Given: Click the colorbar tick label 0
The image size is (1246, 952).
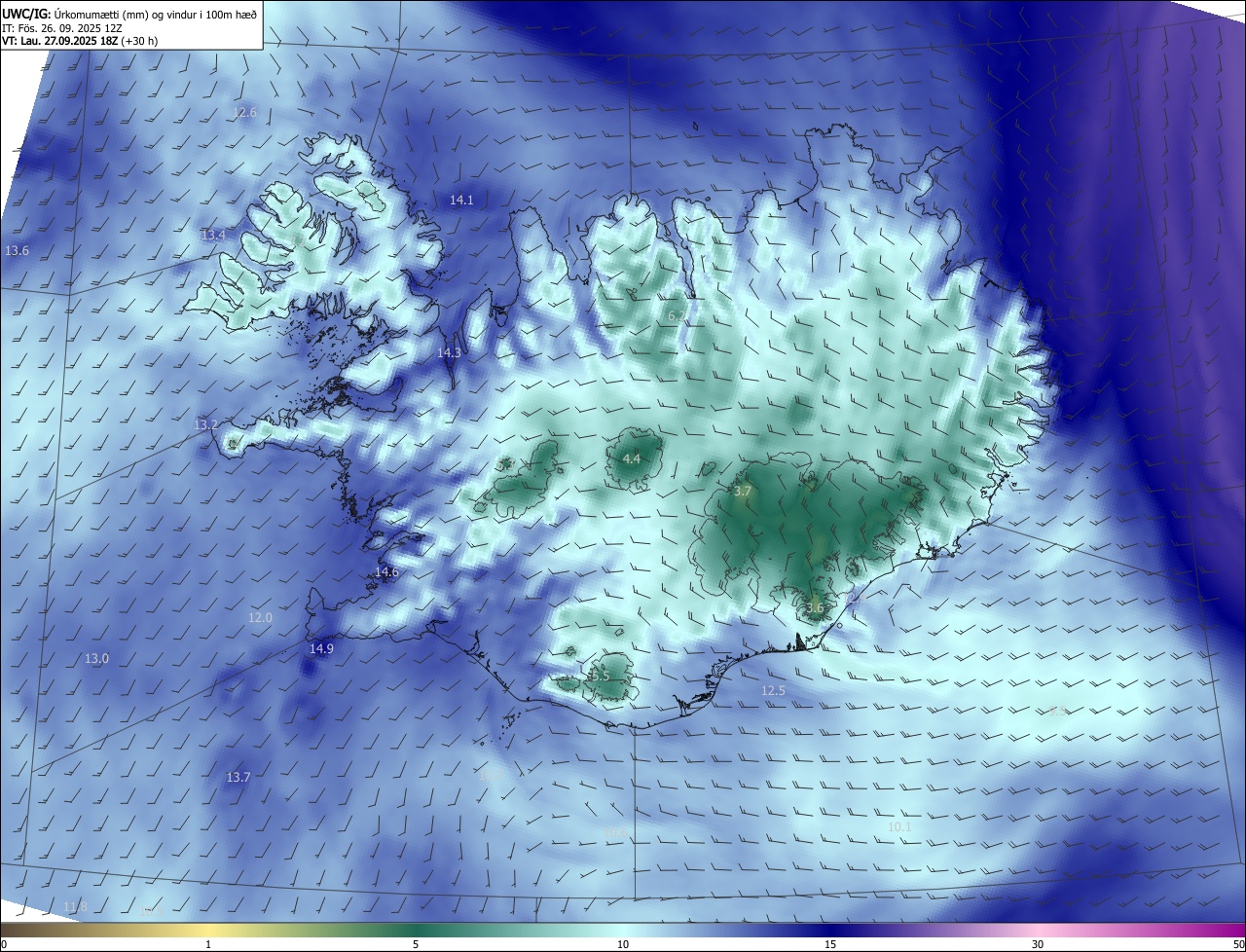Looking at the screenshot, I should [4, 944].
